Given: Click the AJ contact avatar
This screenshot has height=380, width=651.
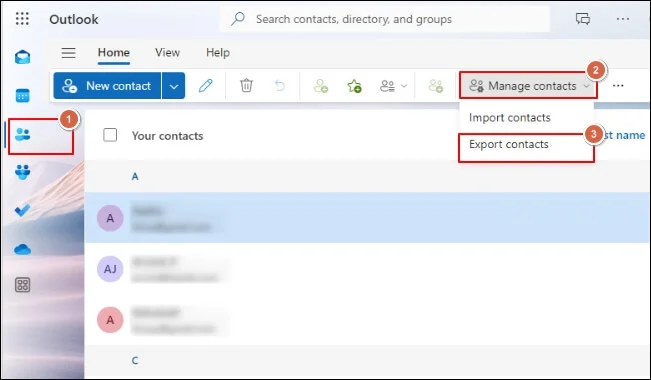Looking at the screenshot, I should 110,269.
